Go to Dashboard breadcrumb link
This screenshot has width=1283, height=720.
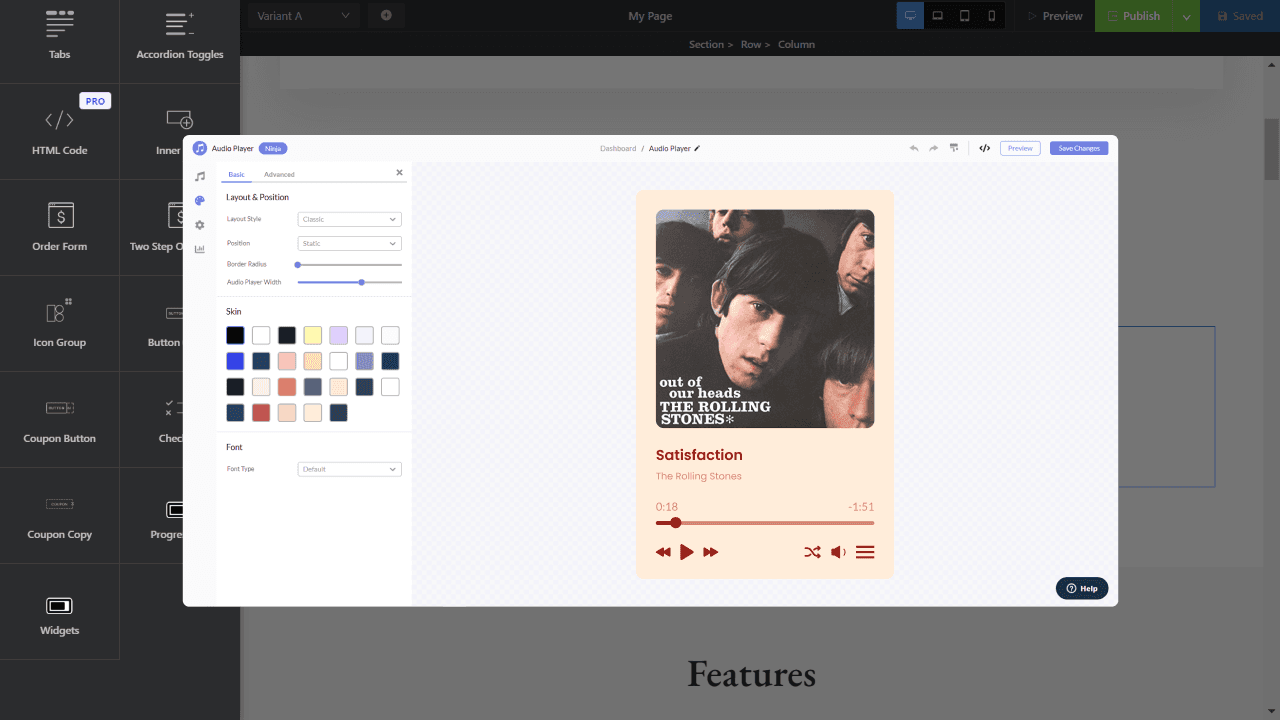click(x=618, y=148)
